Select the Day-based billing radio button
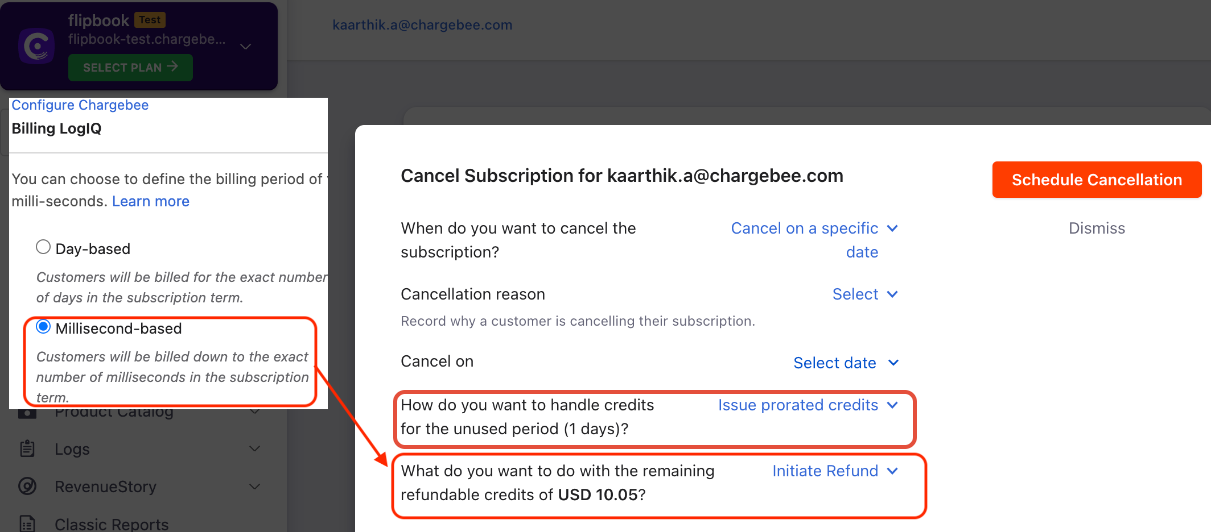The height and width of the screenshot is (532, 1211). coord(43,247)
